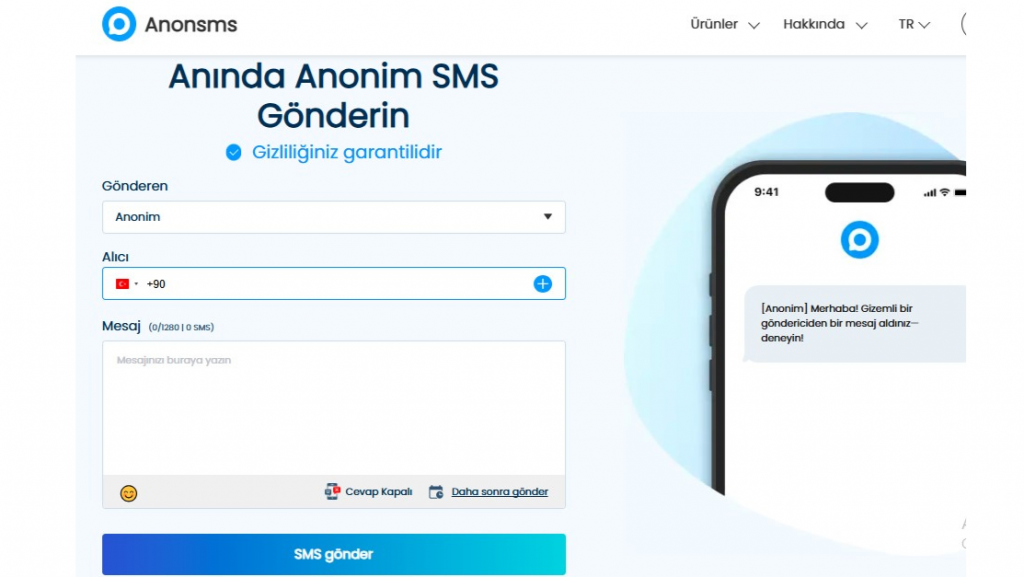Expand the country code selector arrow
Viewport: 1024px width, 577px height.
pyautogui.click(x=136, y=284)
